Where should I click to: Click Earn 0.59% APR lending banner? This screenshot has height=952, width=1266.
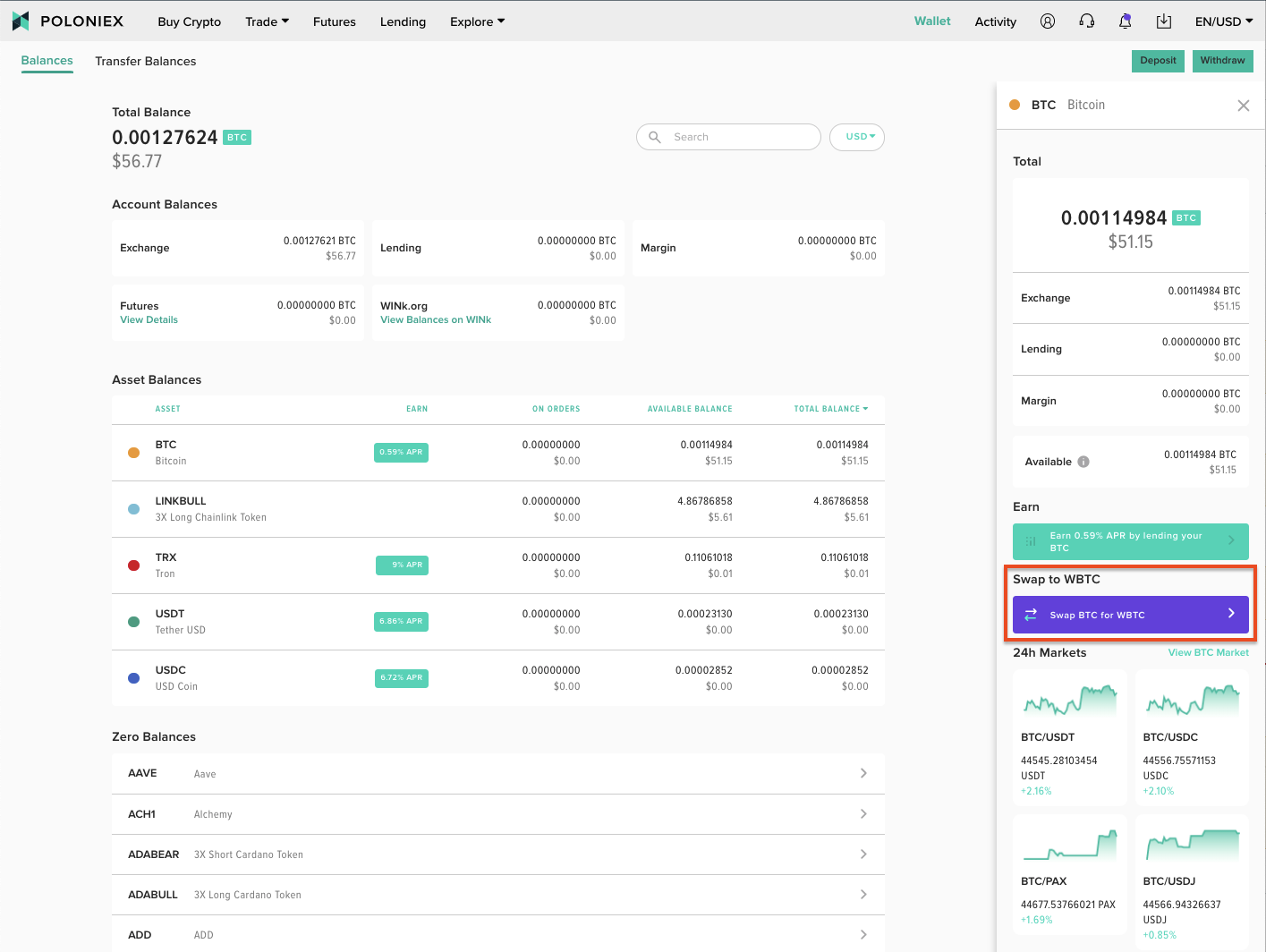click(1131, 541)
